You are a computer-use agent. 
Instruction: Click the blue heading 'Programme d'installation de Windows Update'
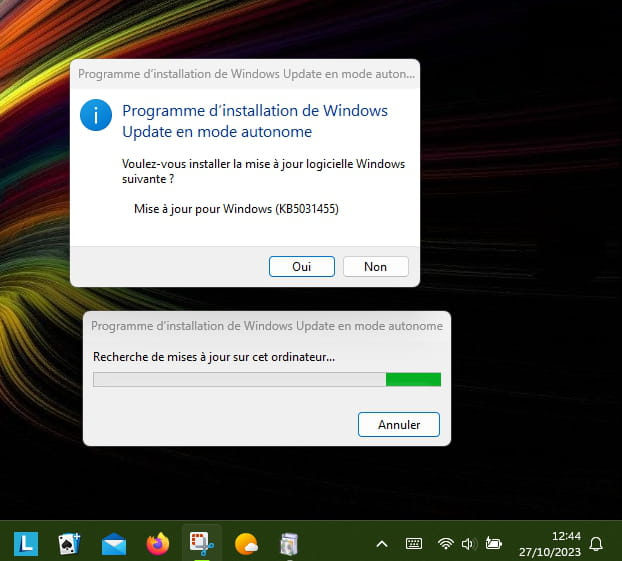[x=255, y=121]
